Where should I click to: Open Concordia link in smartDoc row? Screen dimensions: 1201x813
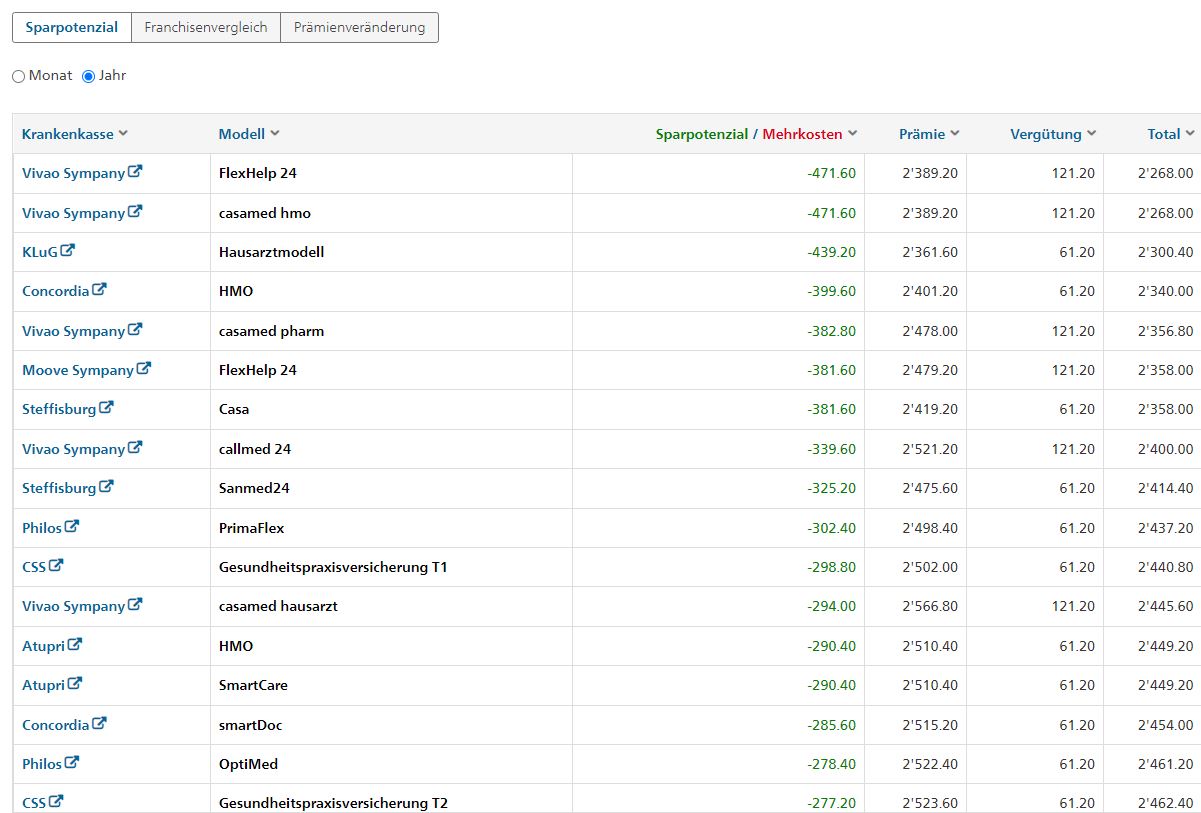(56, 724)
